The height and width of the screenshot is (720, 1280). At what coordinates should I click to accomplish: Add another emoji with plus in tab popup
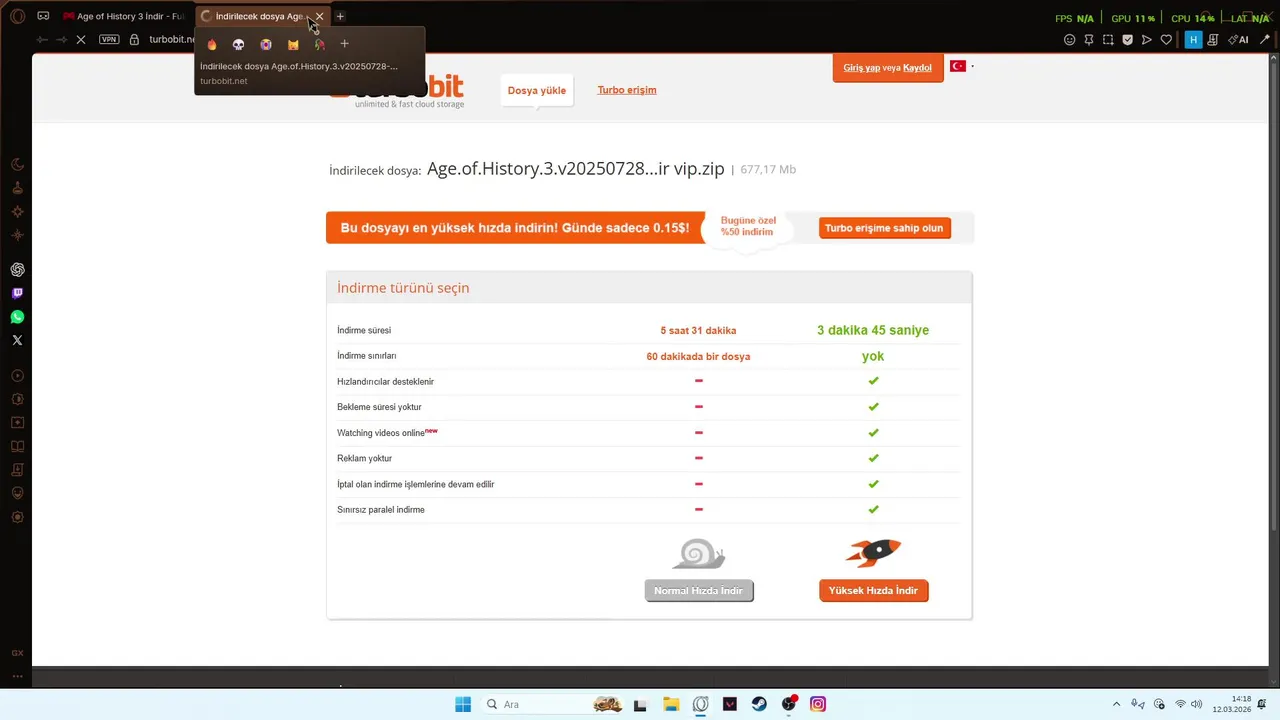[344, 44]
